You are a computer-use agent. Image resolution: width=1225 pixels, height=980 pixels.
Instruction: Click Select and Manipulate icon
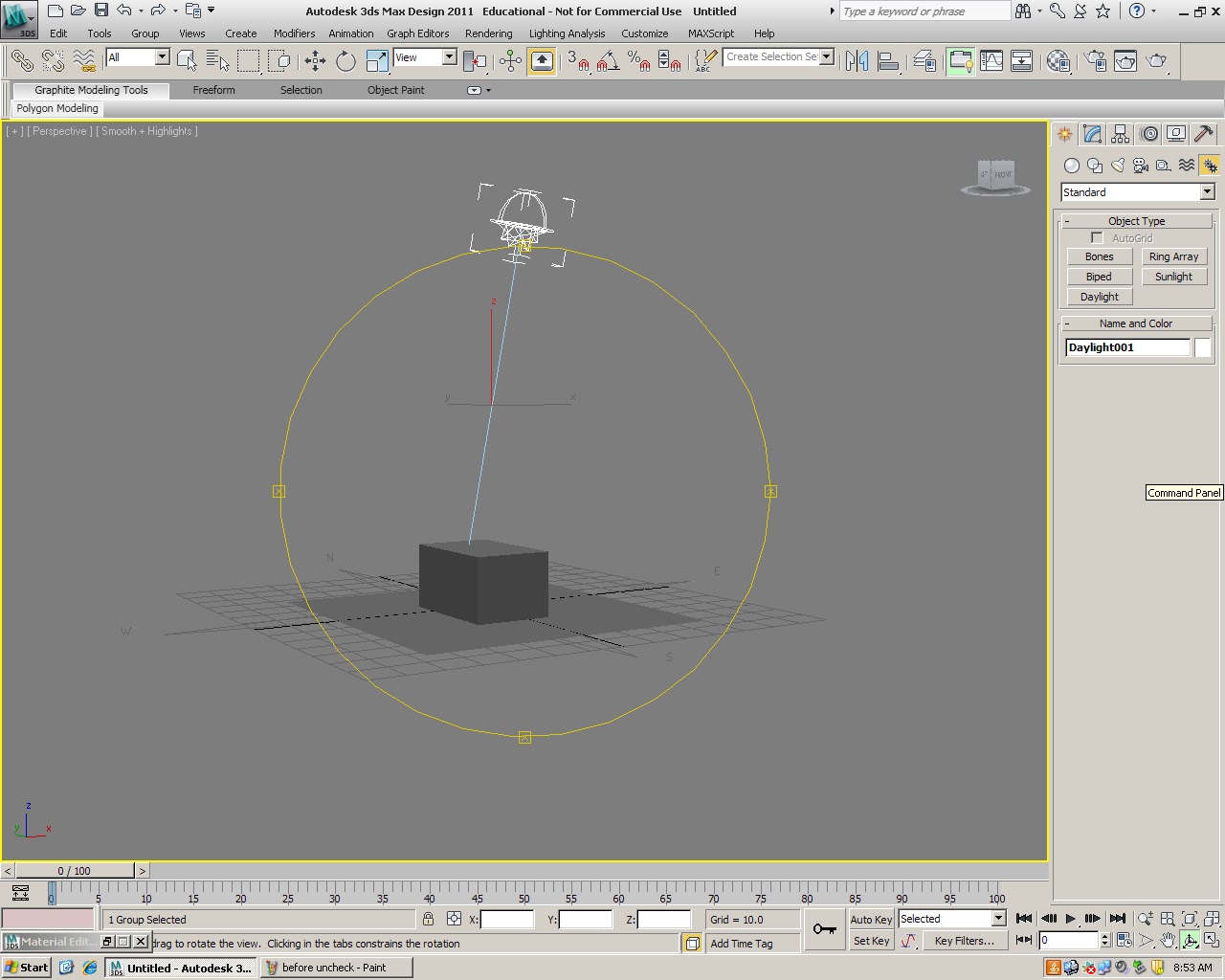click(x=510, y=60)
